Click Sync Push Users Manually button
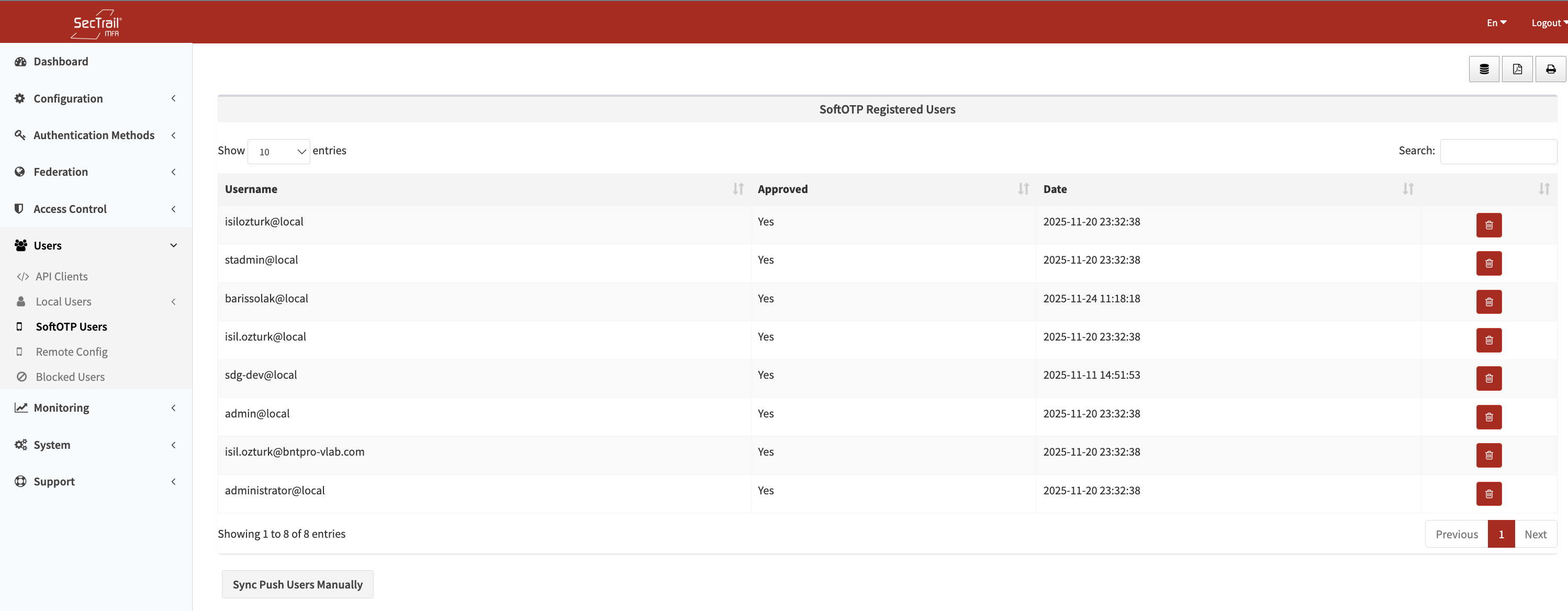This screenshot has height=611, width=1568. [297, 584]
